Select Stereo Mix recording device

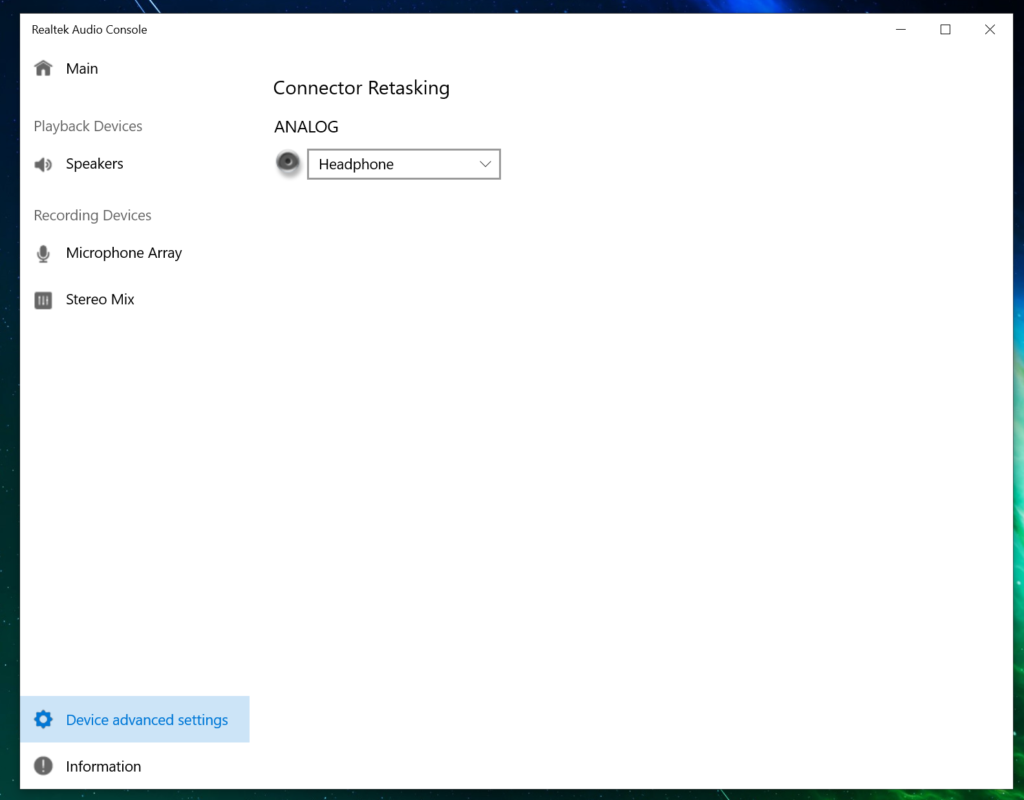pyautogui.click(x=100, y=299)
